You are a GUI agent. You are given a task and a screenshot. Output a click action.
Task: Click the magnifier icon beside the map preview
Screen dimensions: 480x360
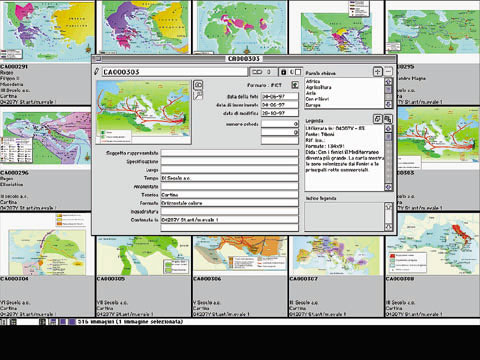[x=198, y=95]
